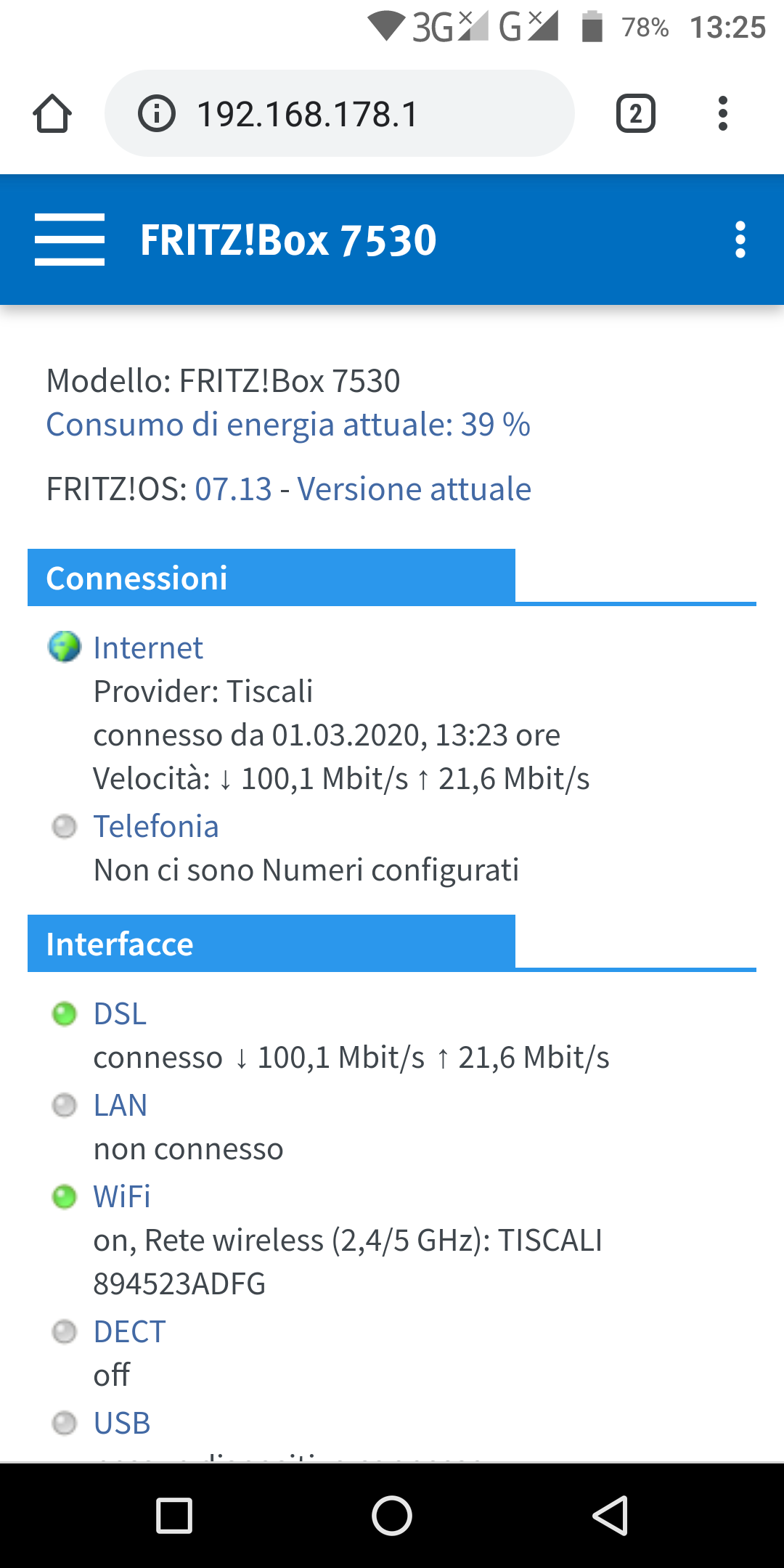Open the FRITZ!OS 07.13 version link
This screenshot has width=784, height=1568.
pyautogui.click(x=234, y=489)
